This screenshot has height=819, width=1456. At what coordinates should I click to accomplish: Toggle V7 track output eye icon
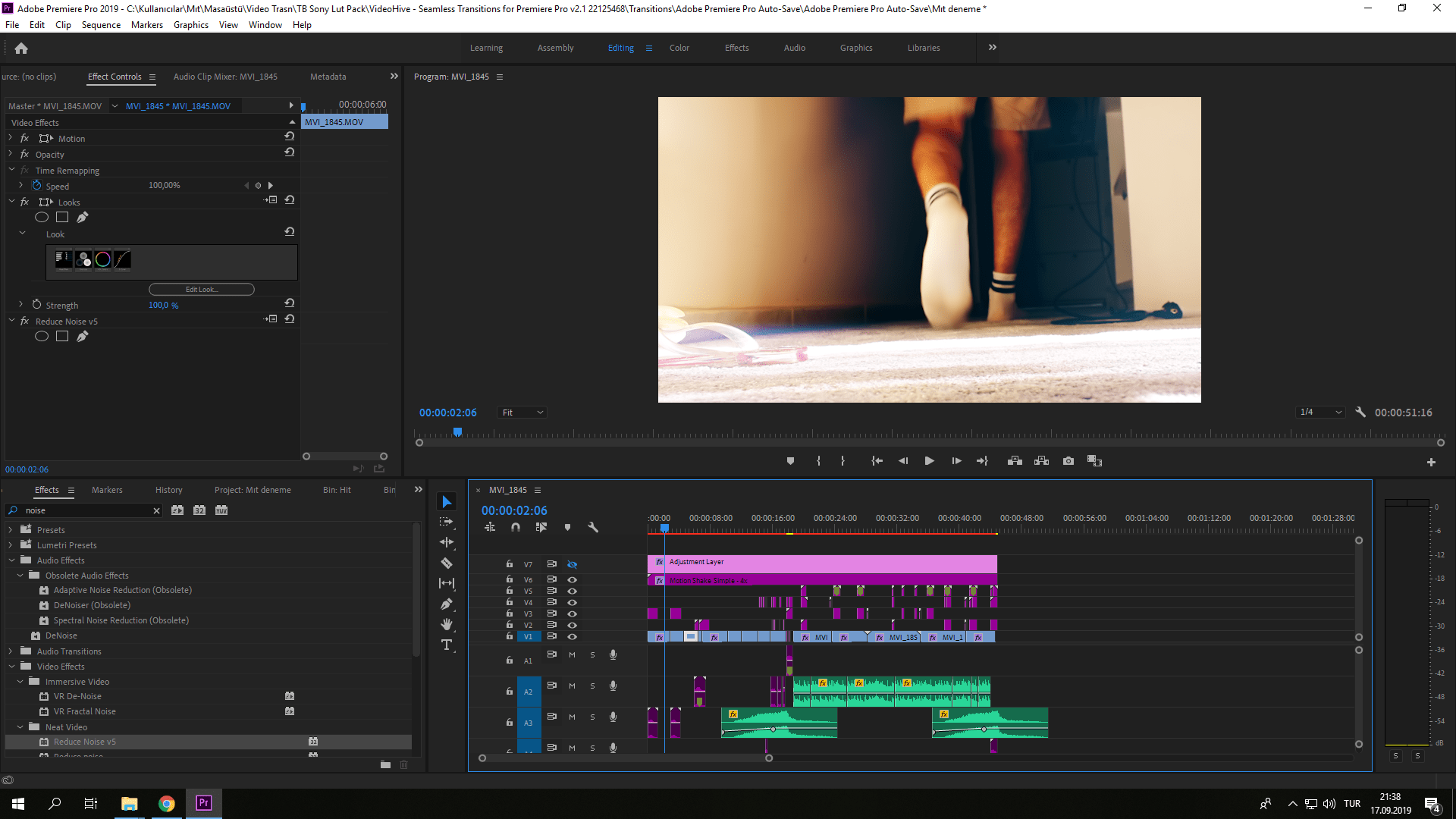point(573,565)
